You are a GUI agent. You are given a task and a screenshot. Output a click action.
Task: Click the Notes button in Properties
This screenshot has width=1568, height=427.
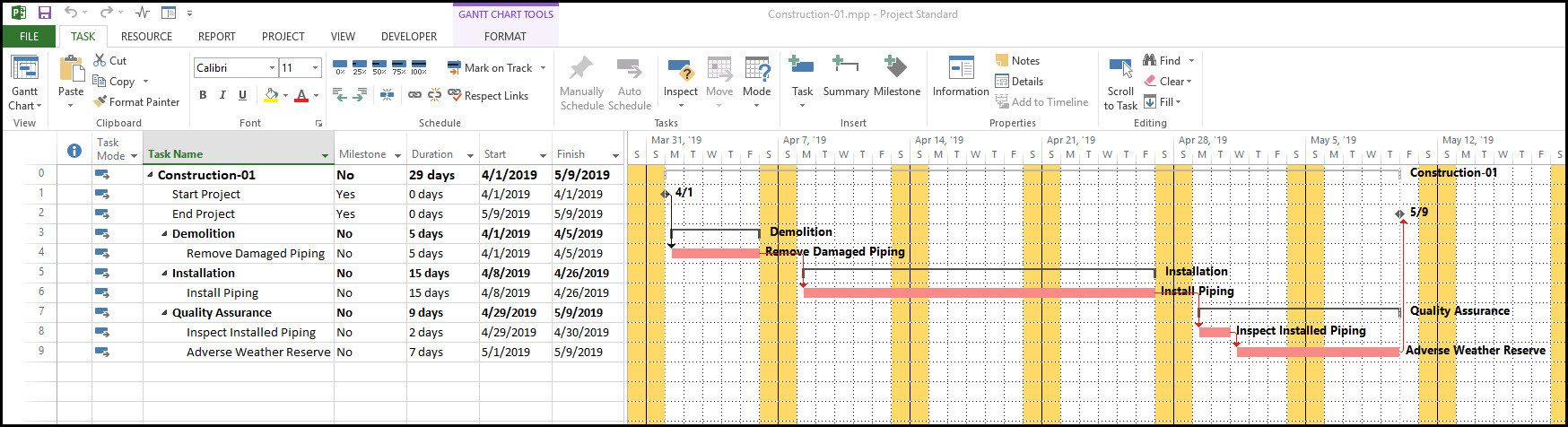pyautogui.click(x=1017, y=61)
